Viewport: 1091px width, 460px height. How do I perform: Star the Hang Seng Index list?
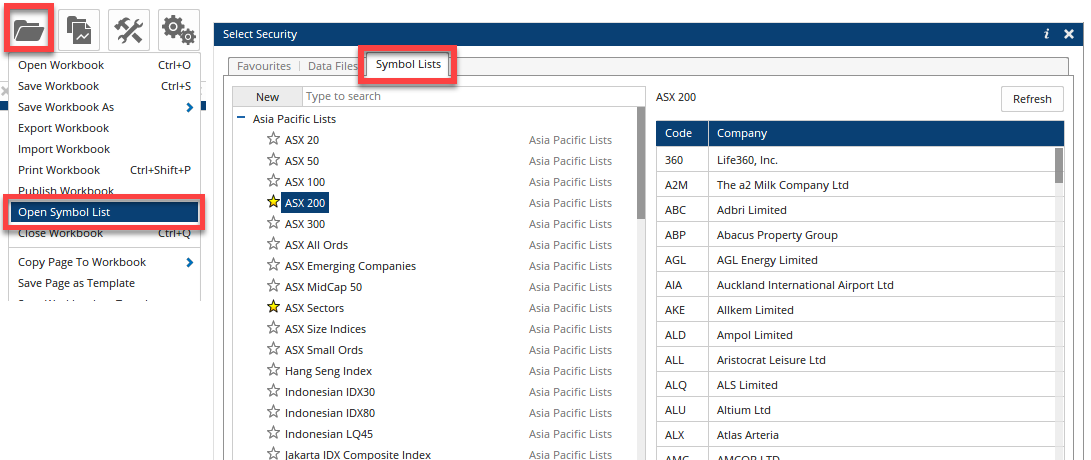(x=273, y=370)
